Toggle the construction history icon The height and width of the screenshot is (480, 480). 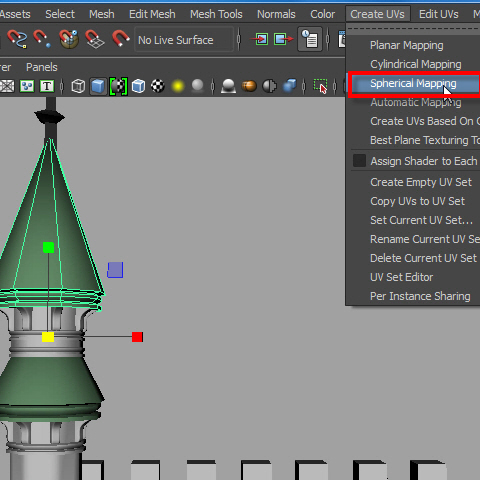310,39
